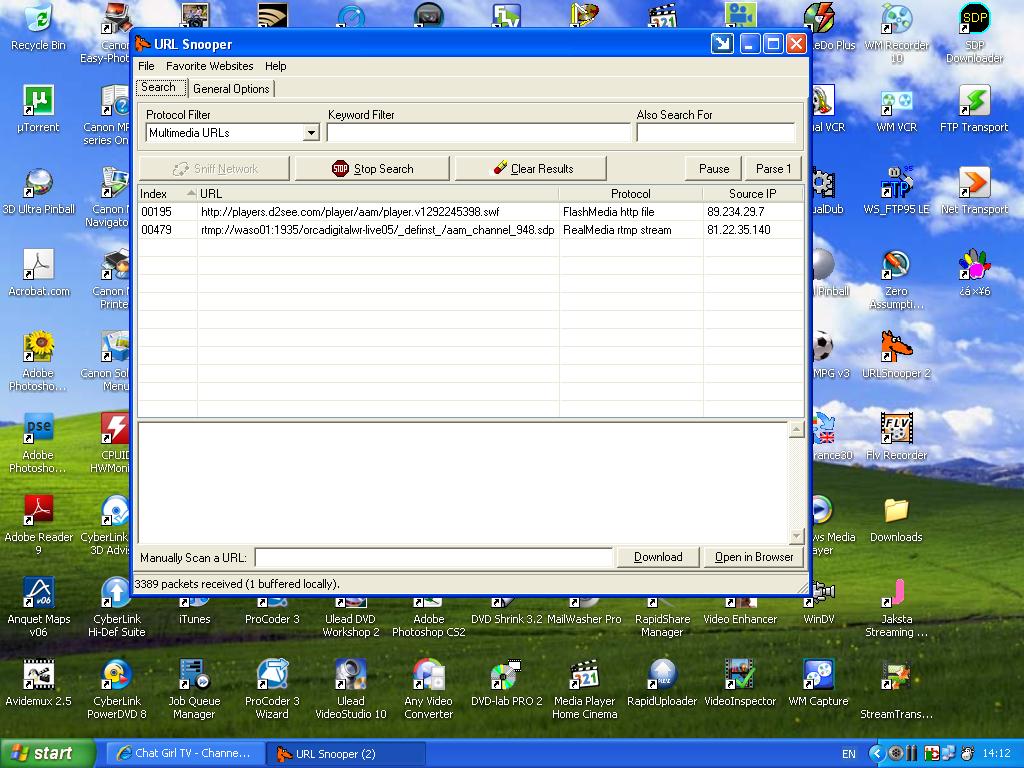Open the Recycle Bin desktop icon
The width and height of the screenshot is (1024, 768).
point(39,26)
